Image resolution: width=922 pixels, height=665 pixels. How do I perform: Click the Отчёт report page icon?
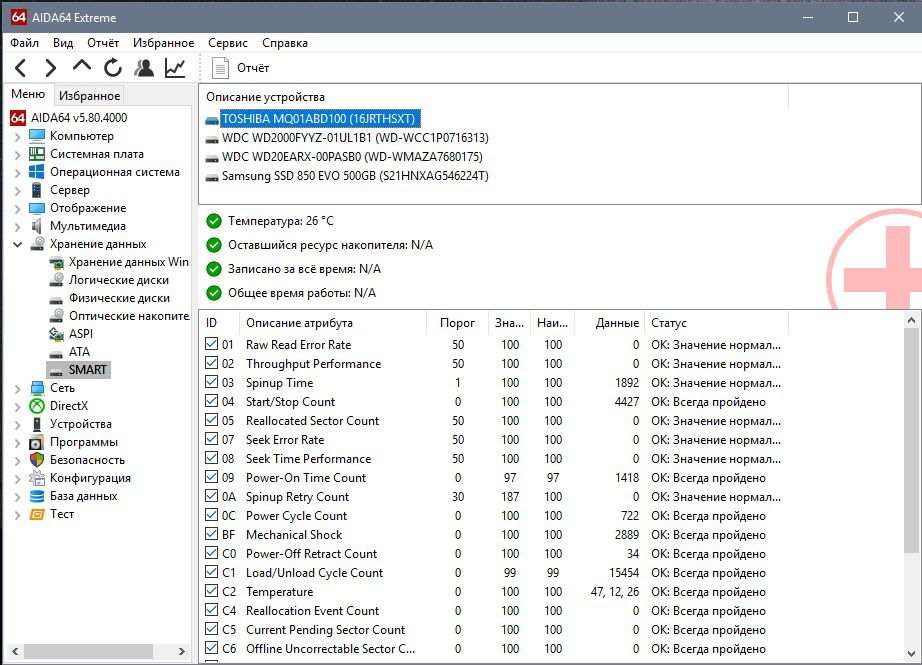(x=221, y=68)
